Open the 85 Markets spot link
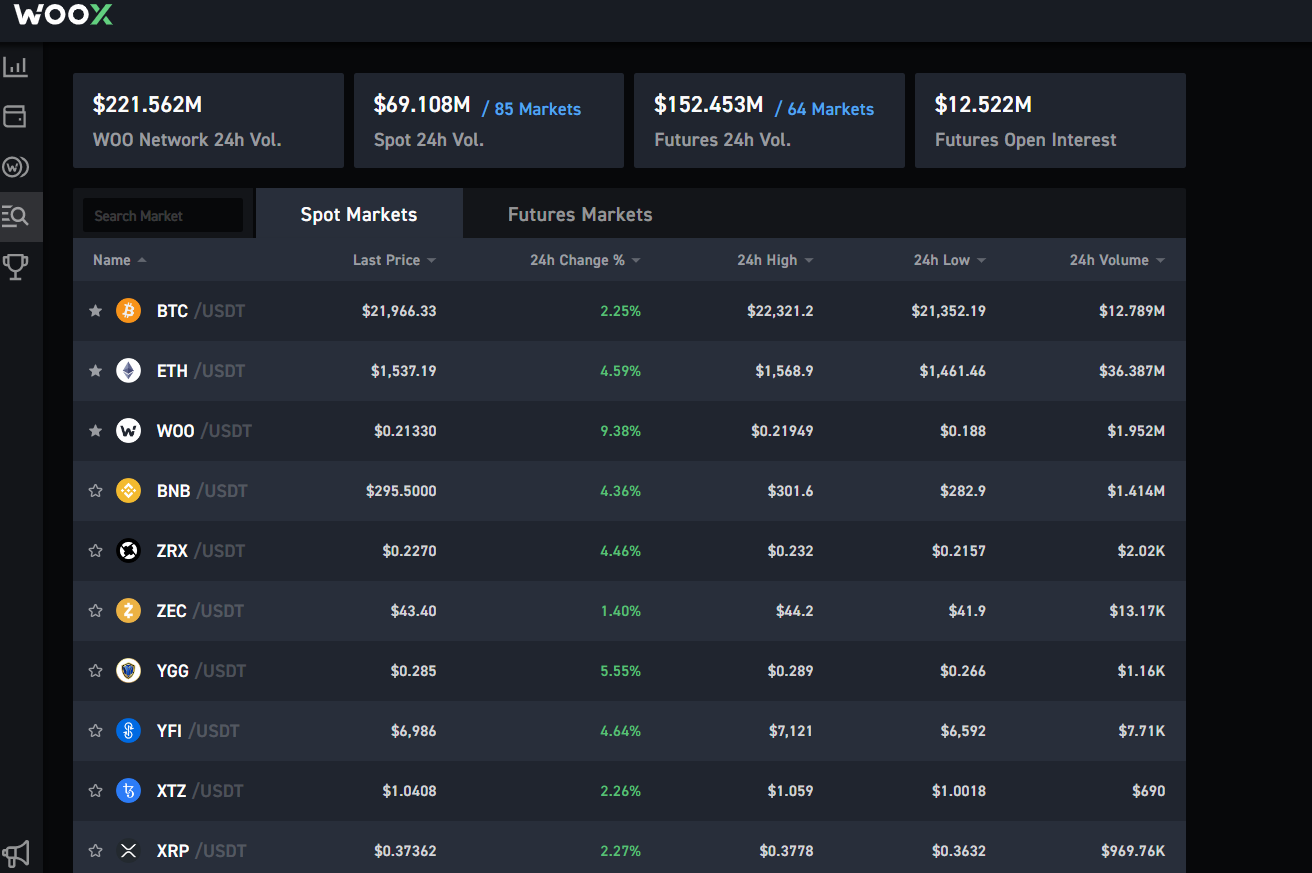Viewport: 1312px width, 873px height. tap(531, 109)
